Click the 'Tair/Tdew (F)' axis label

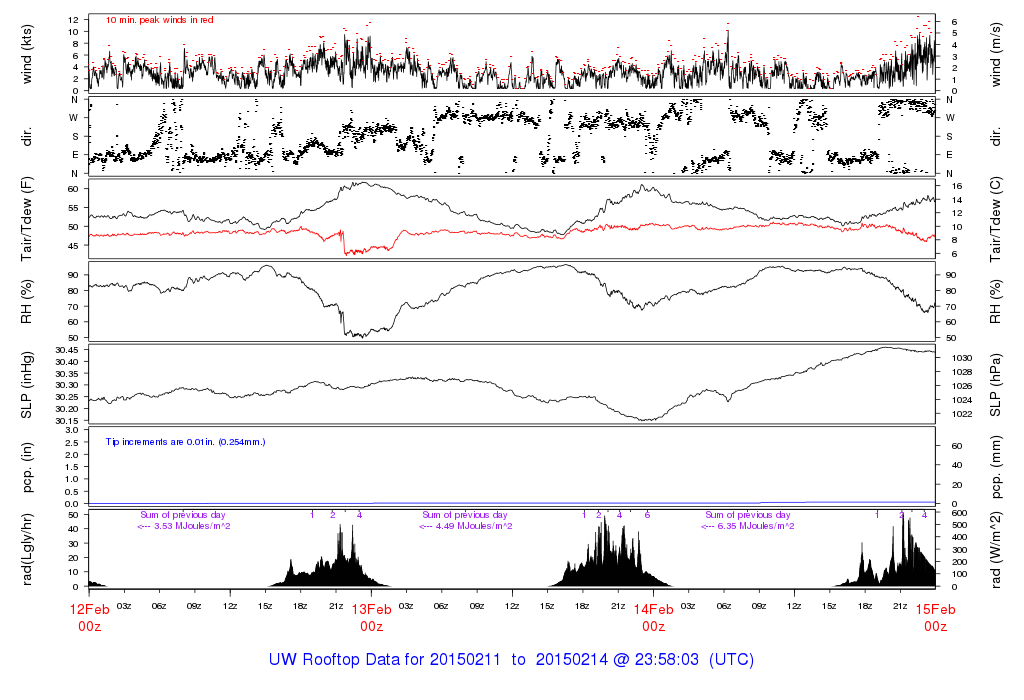point(27,216)
